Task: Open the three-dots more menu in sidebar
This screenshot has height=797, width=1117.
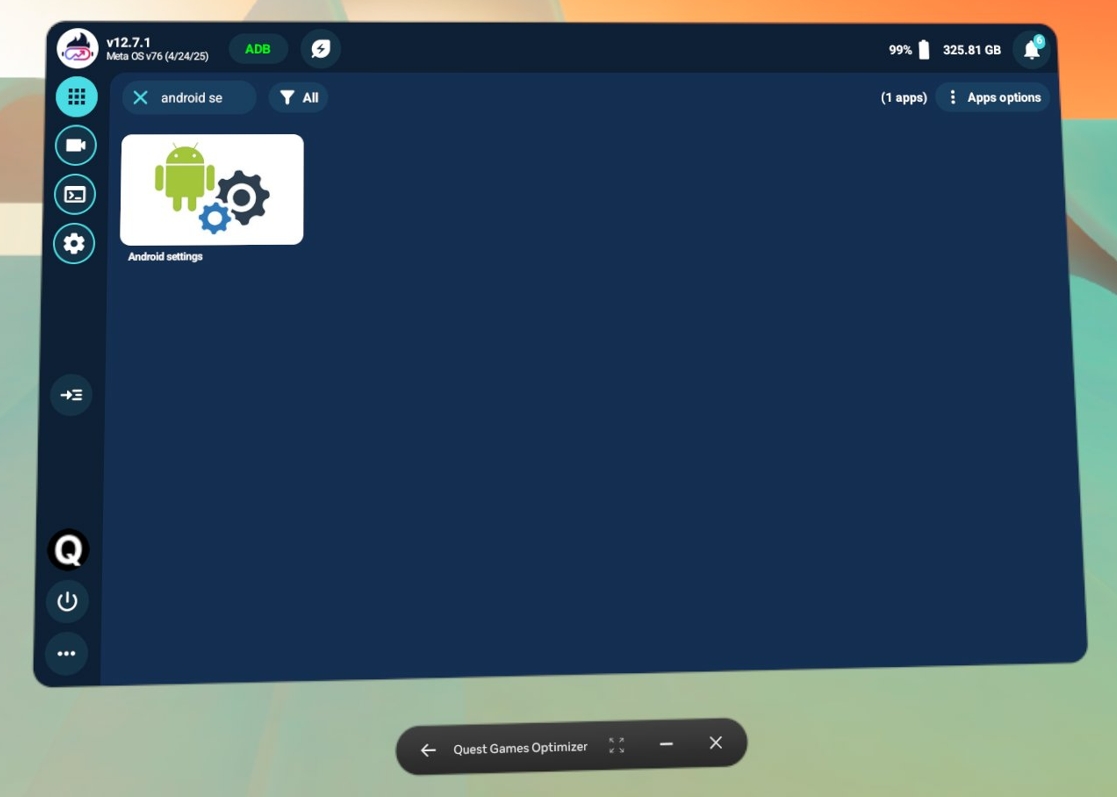Action: (x=66, y=653)
